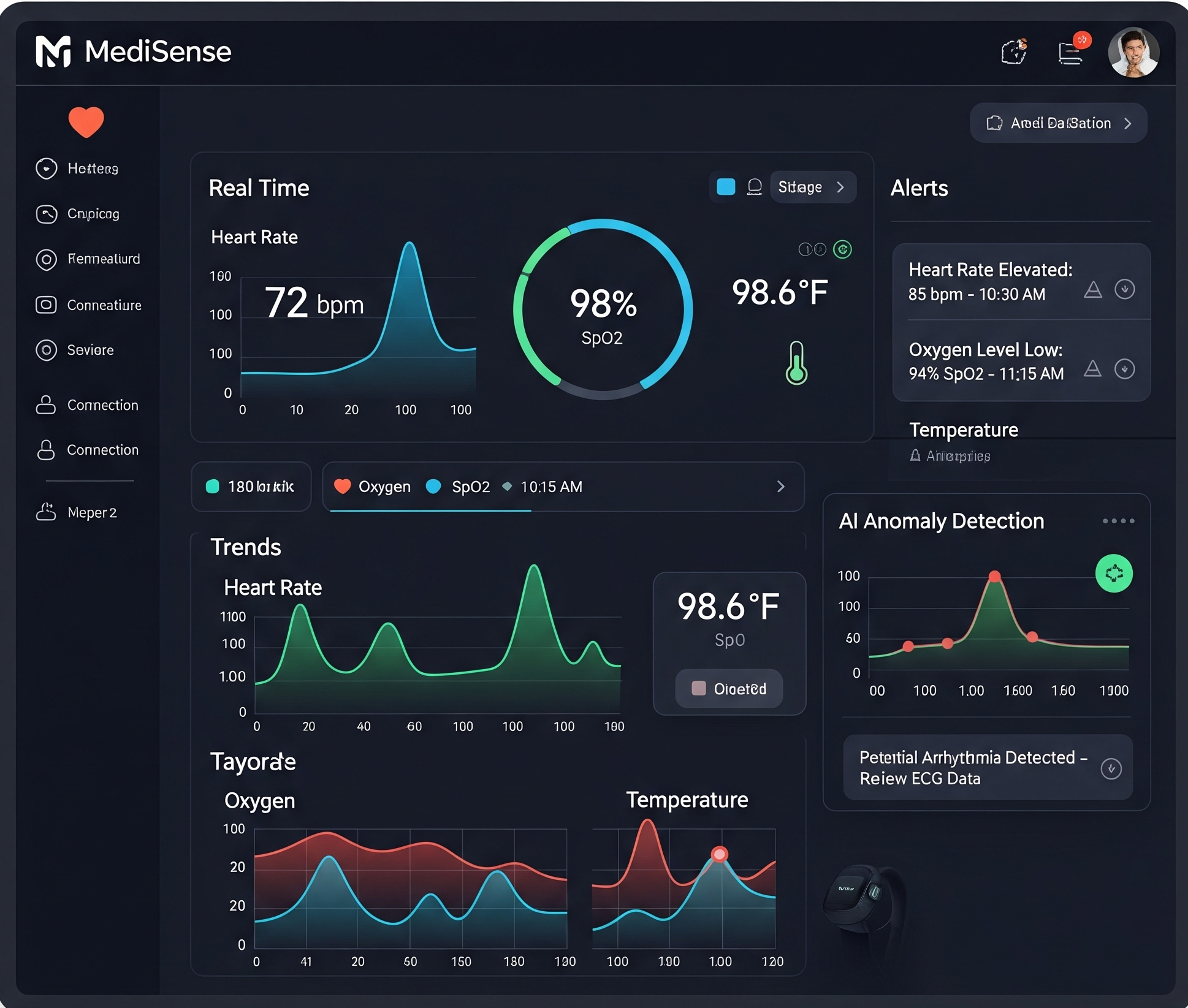The width and height of the screenshot is (1188, 1008).
Task: Open notifications list icon with red badge
Action: click(1071, 53)
